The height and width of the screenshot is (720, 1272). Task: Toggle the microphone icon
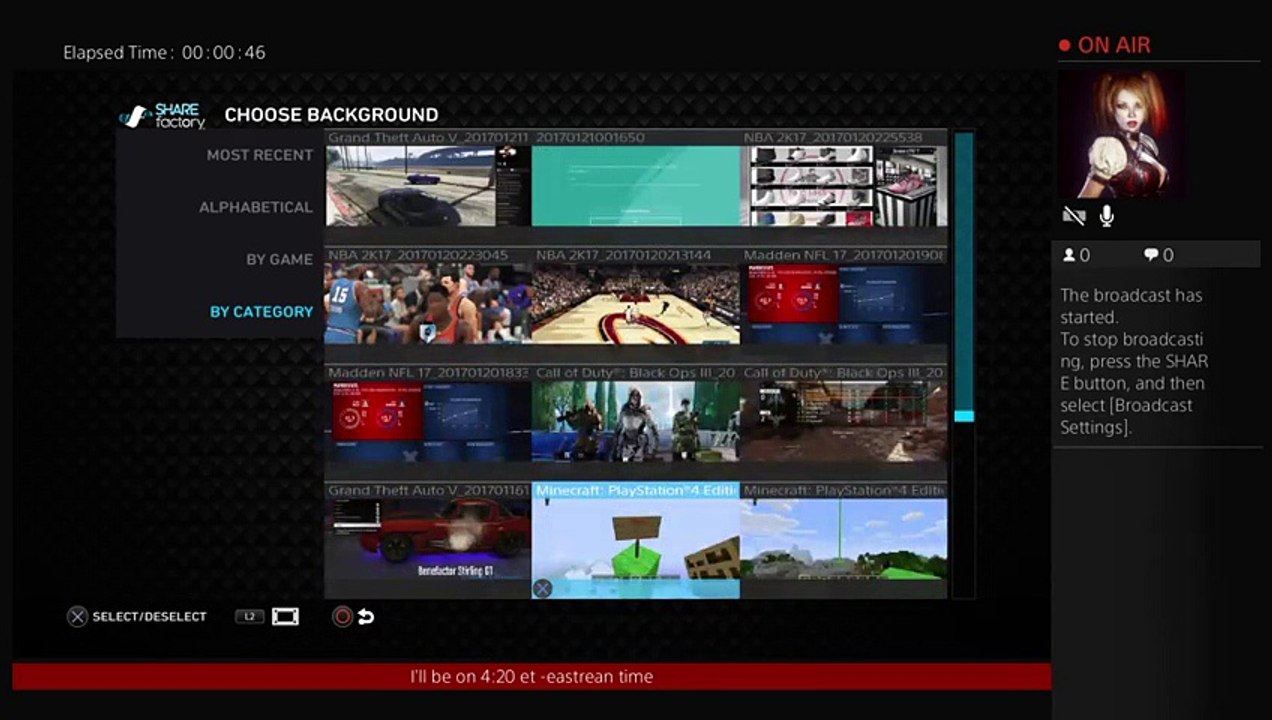tap(1107, 216)
